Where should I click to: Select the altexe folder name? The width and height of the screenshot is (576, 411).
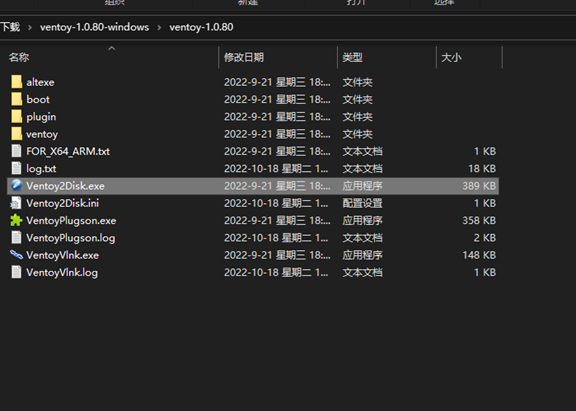[x=40, y=82]
